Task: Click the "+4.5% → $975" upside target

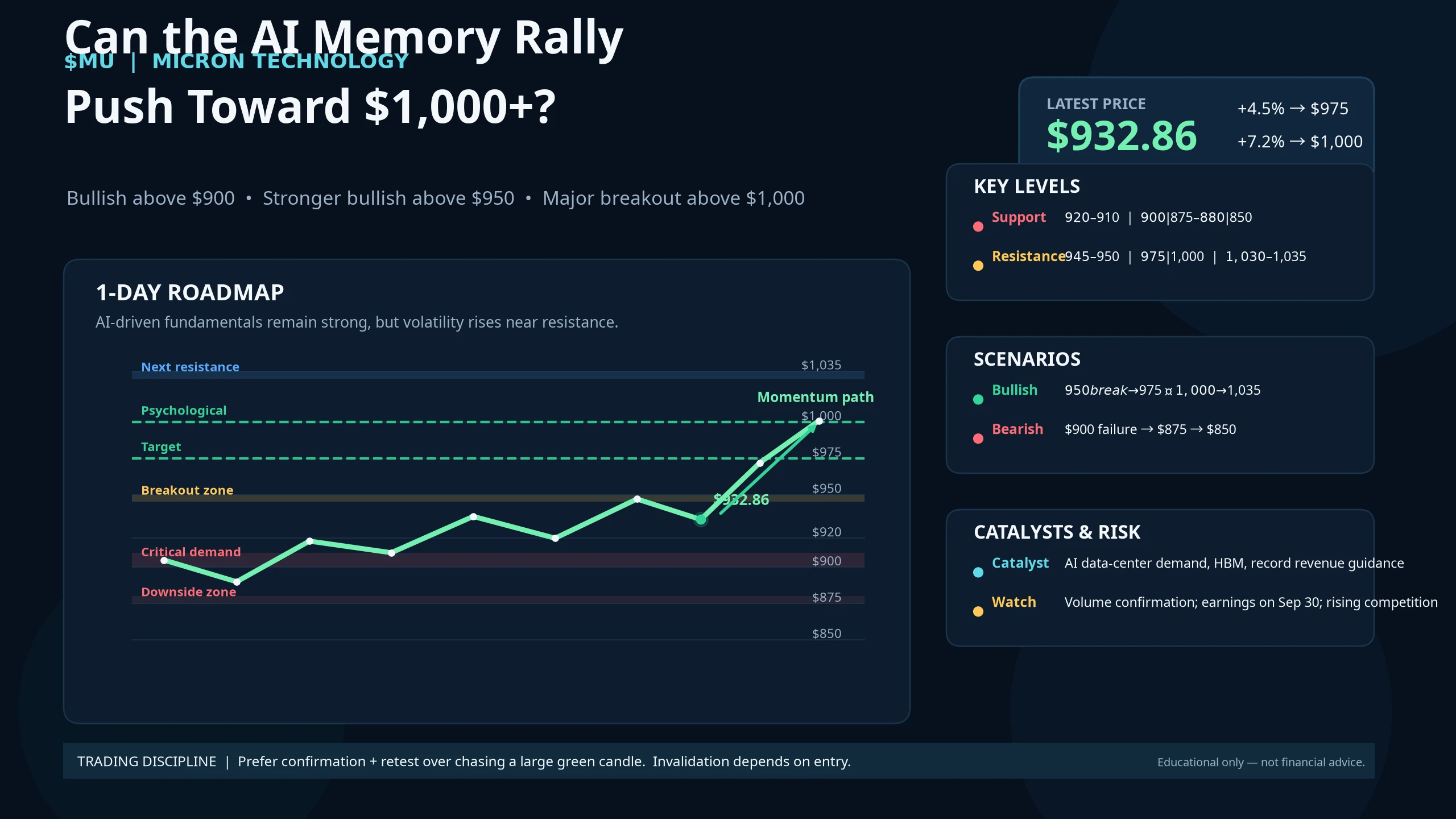Action: [x=1293, y=109]
